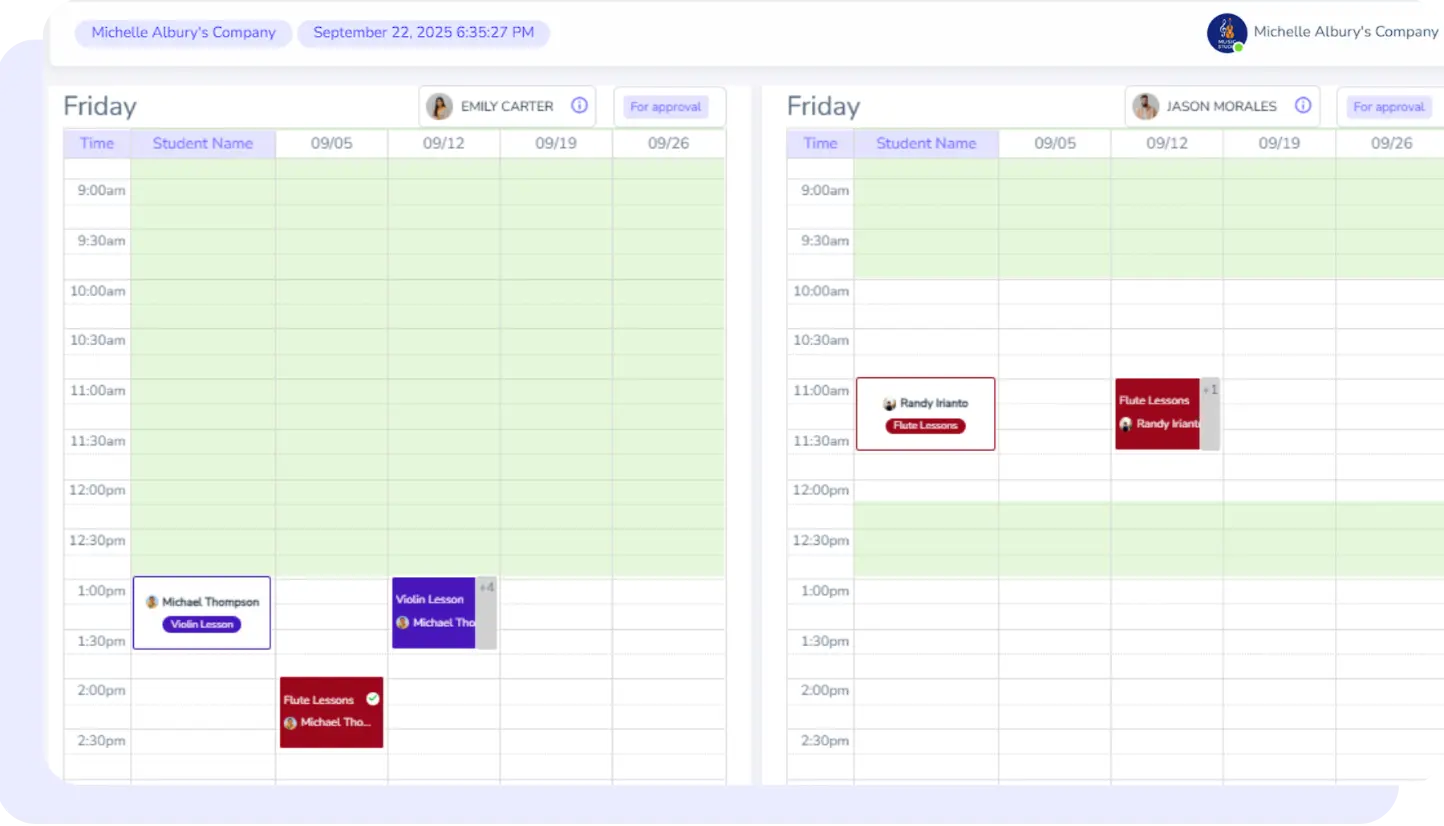Click the purple Violin Lesson tag
This screenshot has height=826, width=1444.
click(202, 625)
